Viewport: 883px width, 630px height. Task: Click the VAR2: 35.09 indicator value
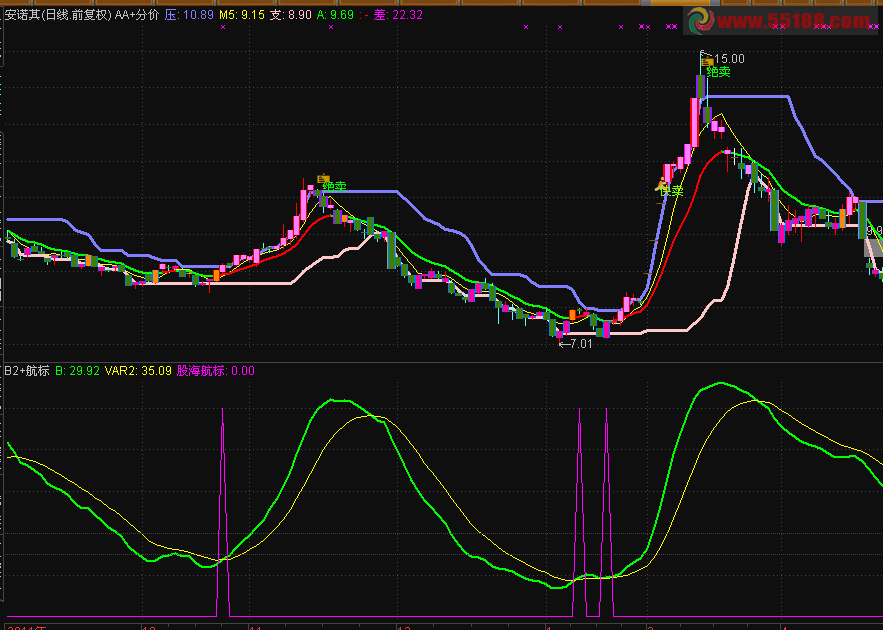click(x=138, y=370)
